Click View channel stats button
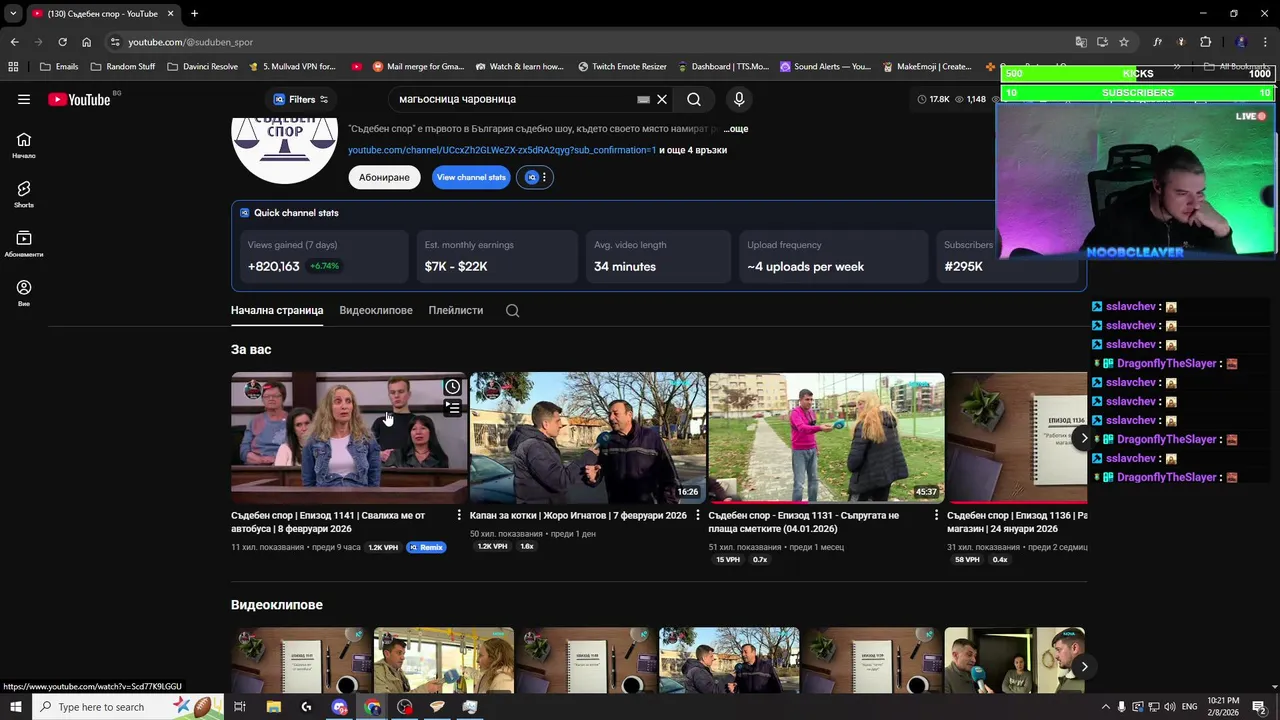1280x720 pixels. click(x=471, y=177)
